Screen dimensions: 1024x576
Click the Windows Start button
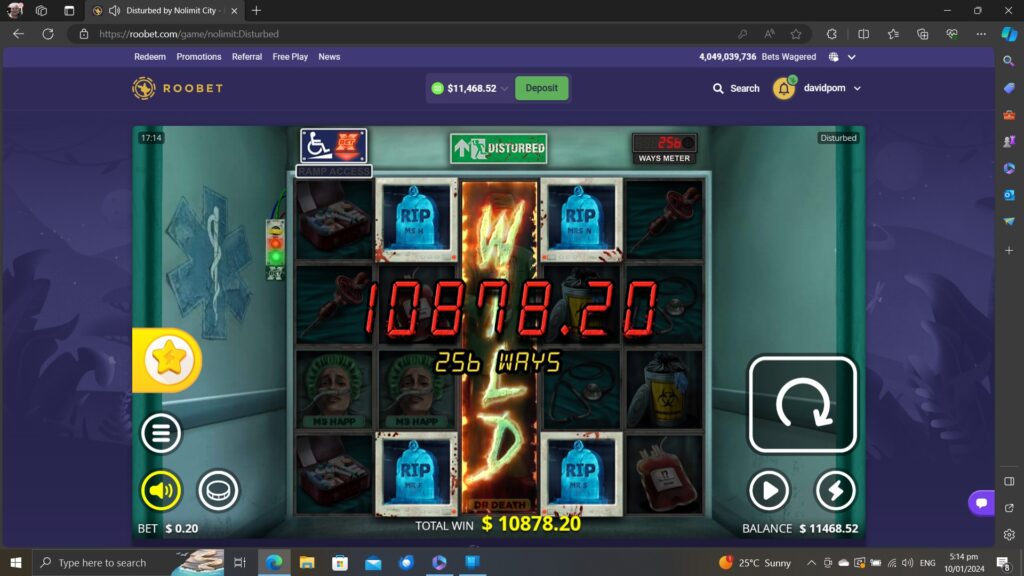coord(16,562)
